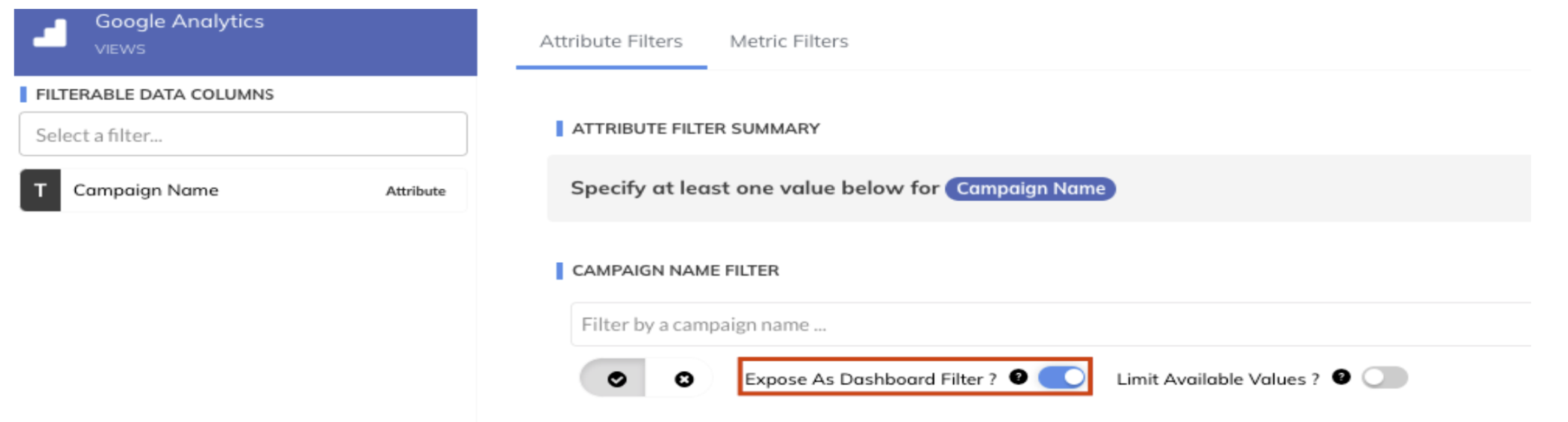The height and width of the screenshot is (422, 1568).
Task: Click the Campaign Name Filter section heading
Action: (675, 270)
